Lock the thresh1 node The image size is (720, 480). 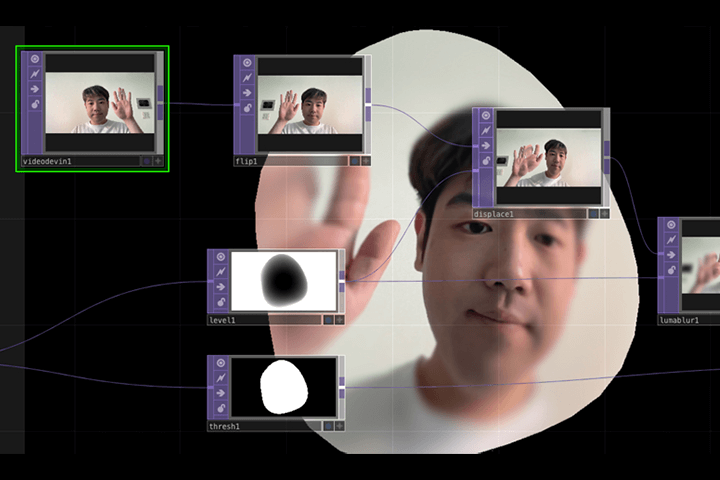click(219, 407)
